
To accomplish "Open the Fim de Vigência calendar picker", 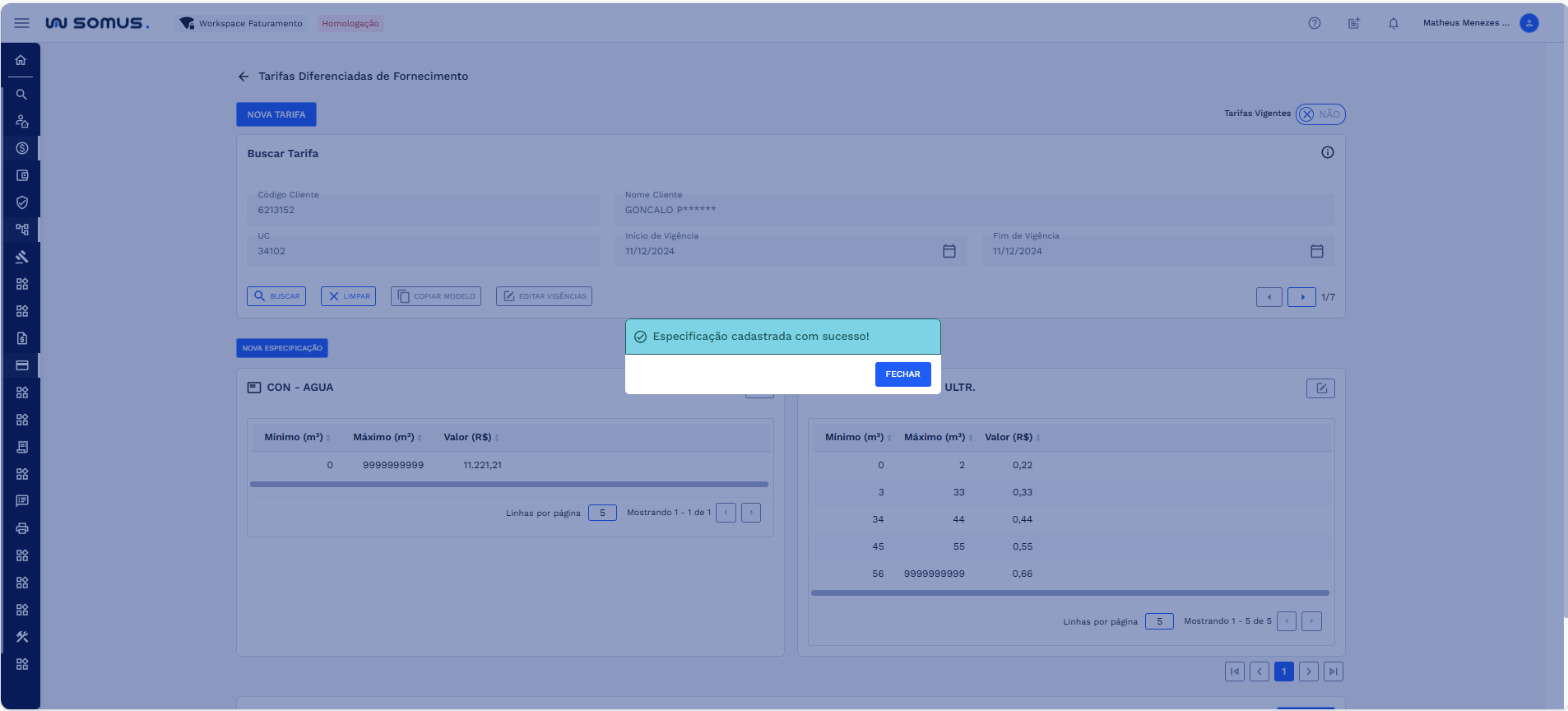I will click(1316, 251).
